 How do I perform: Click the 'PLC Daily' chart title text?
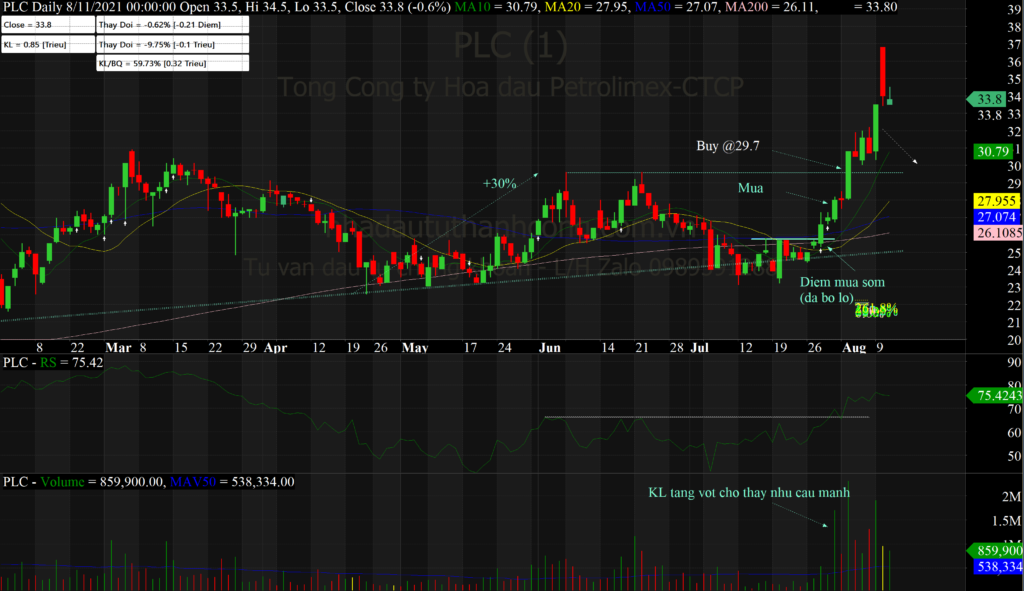pos(32,8)
